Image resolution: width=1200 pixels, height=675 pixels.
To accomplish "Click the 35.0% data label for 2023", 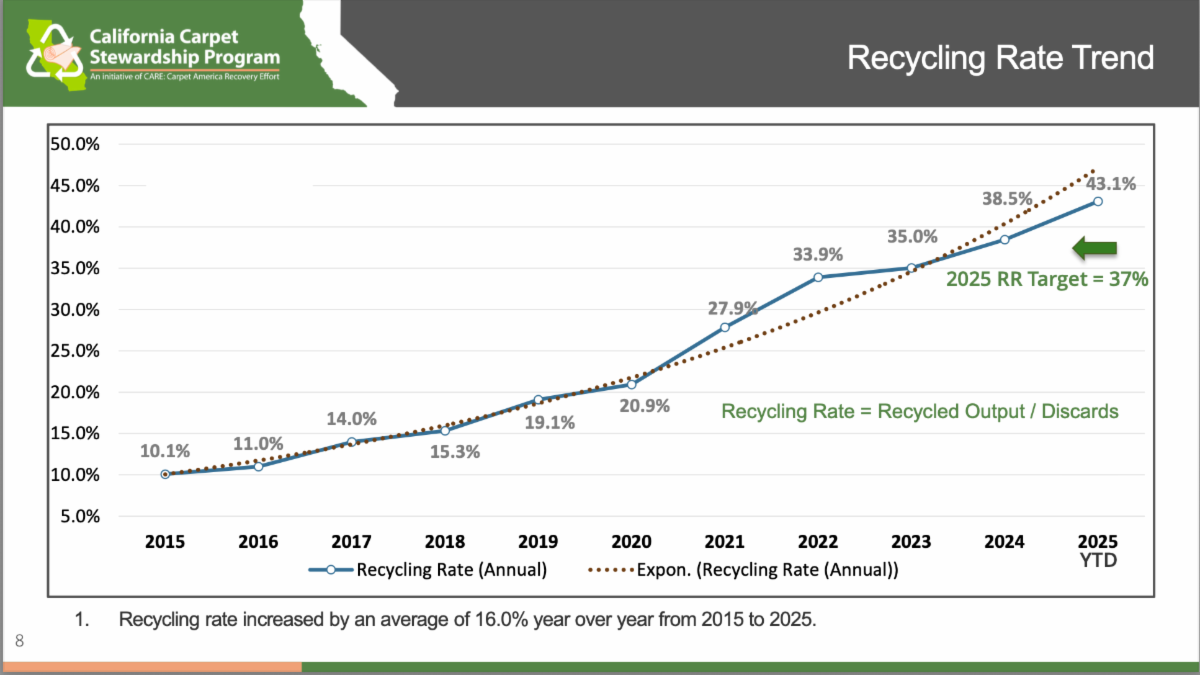I will tap(912, 237).
